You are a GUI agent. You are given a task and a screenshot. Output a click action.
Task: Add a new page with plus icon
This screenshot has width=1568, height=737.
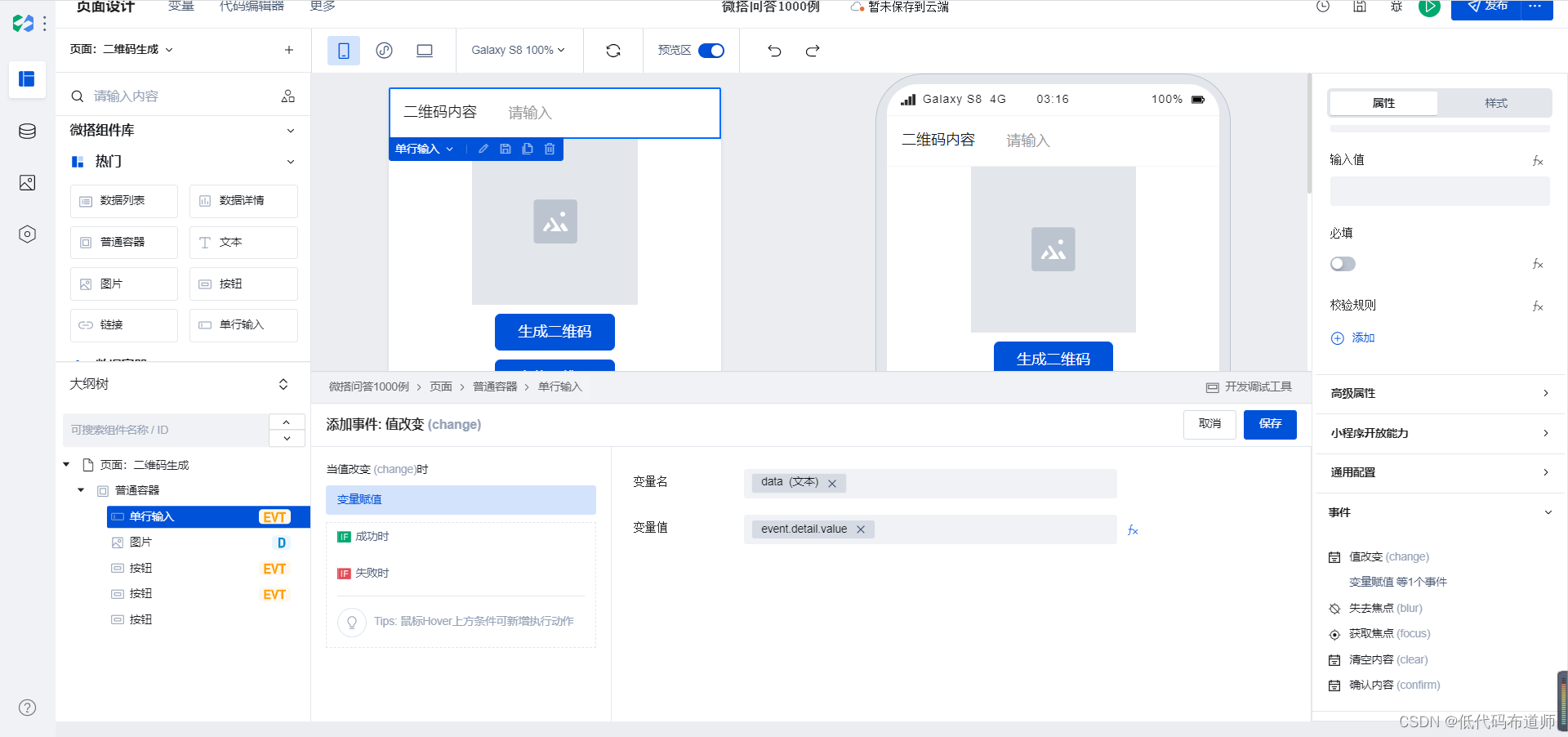point(289,50)
